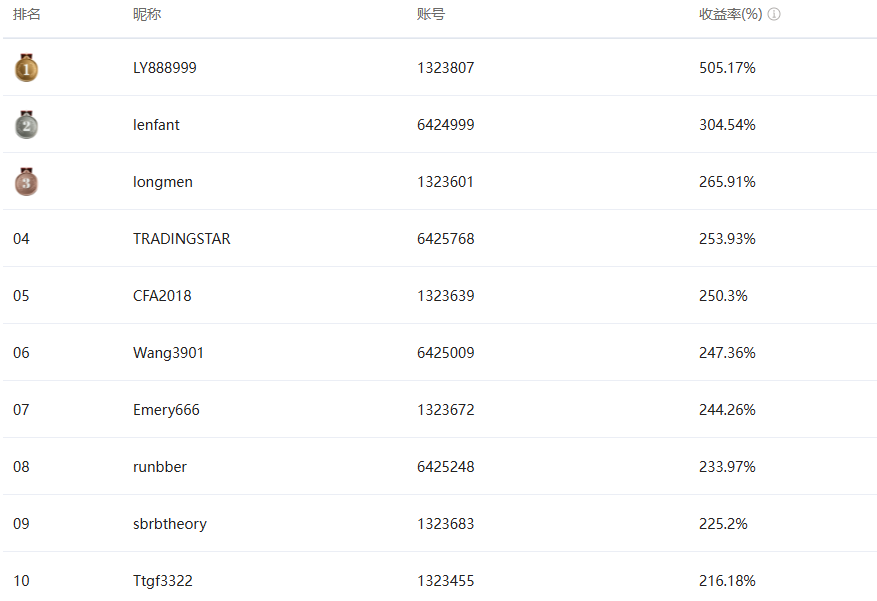Open the Emery666 nickname
The width and height of the screenshot is (877, 601).
(166, 410)
